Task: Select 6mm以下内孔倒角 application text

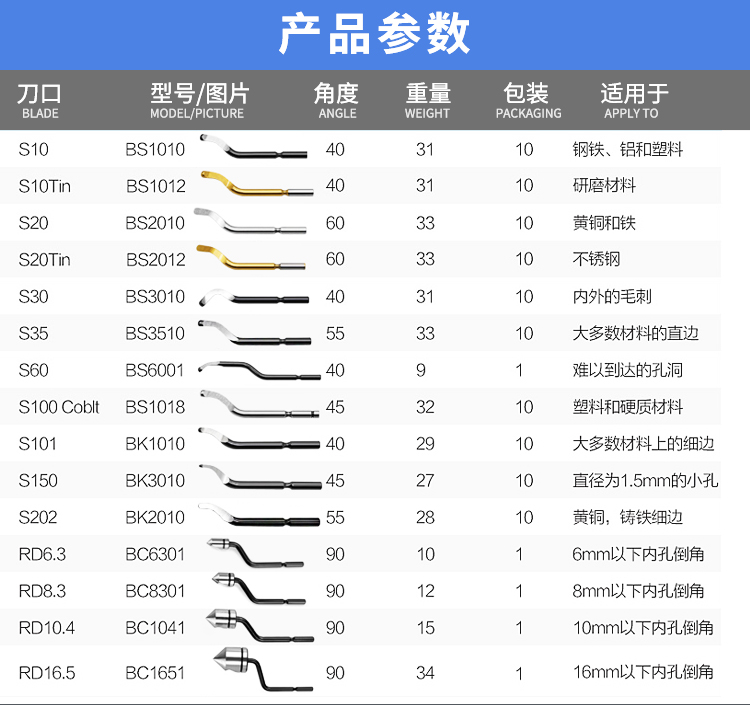Action: coord(638,554)
